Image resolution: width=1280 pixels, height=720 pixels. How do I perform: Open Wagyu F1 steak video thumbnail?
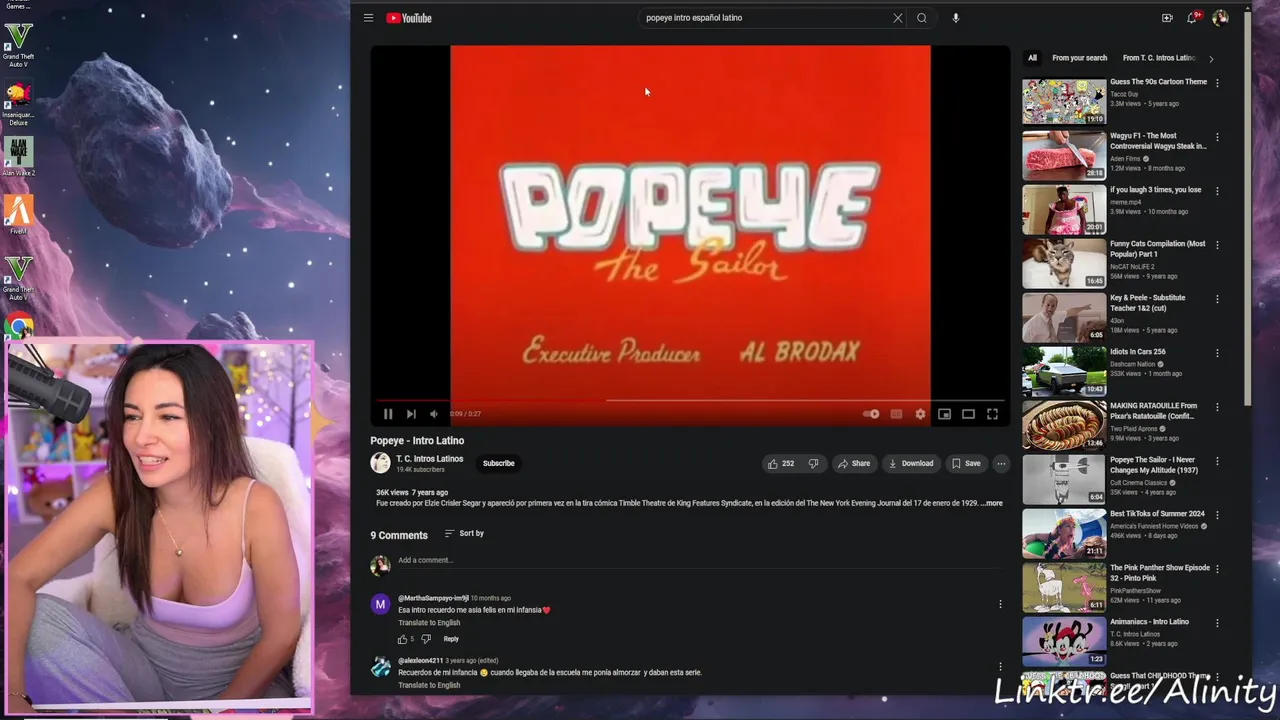pos(1064,155)
